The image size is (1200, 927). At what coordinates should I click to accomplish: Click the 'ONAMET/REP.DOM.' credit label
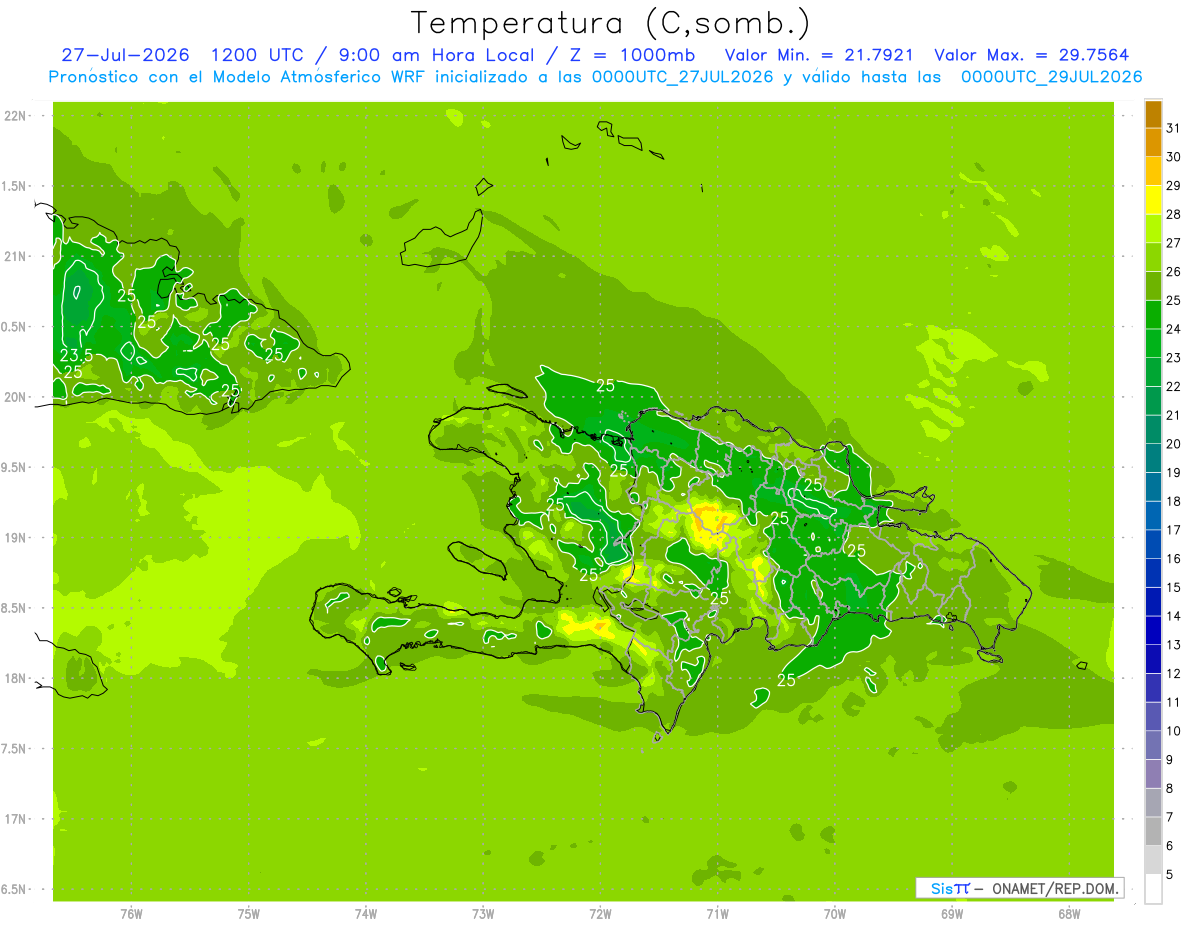tap(1056, 888)
